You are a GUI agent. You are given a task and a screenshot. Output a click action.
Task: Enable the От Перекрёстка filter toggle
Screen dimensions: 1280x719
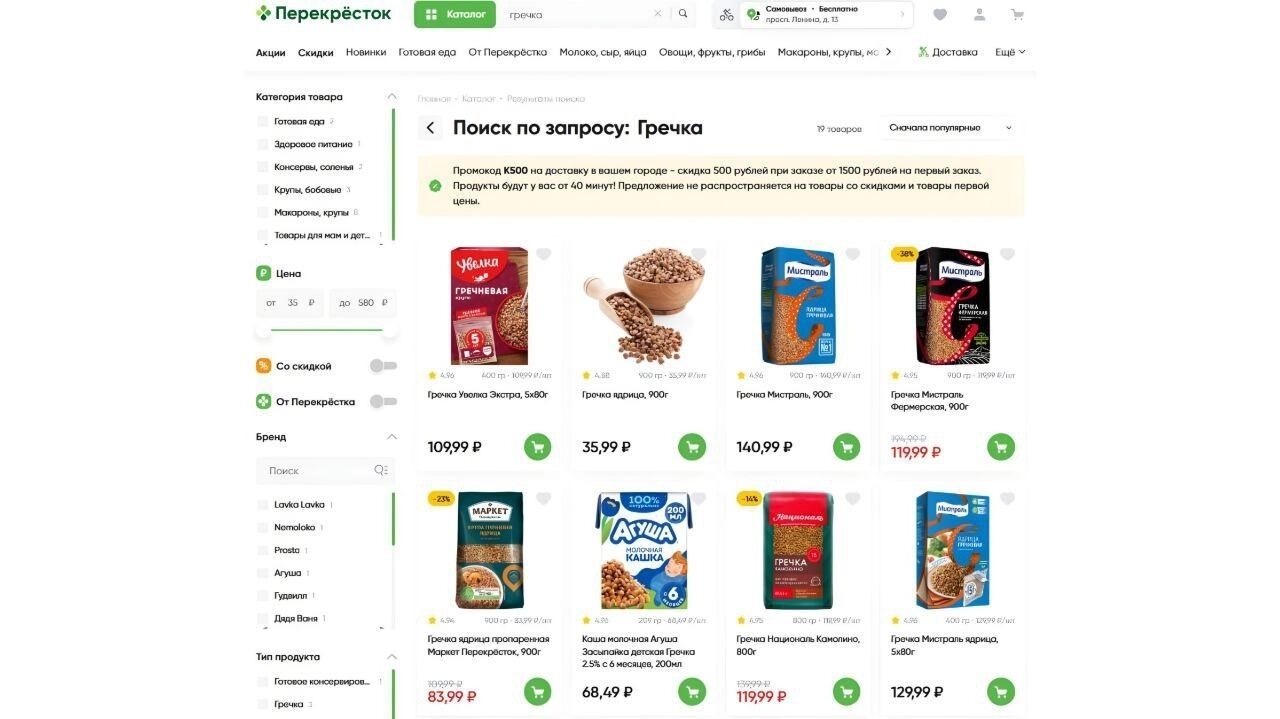pos(383,401)
